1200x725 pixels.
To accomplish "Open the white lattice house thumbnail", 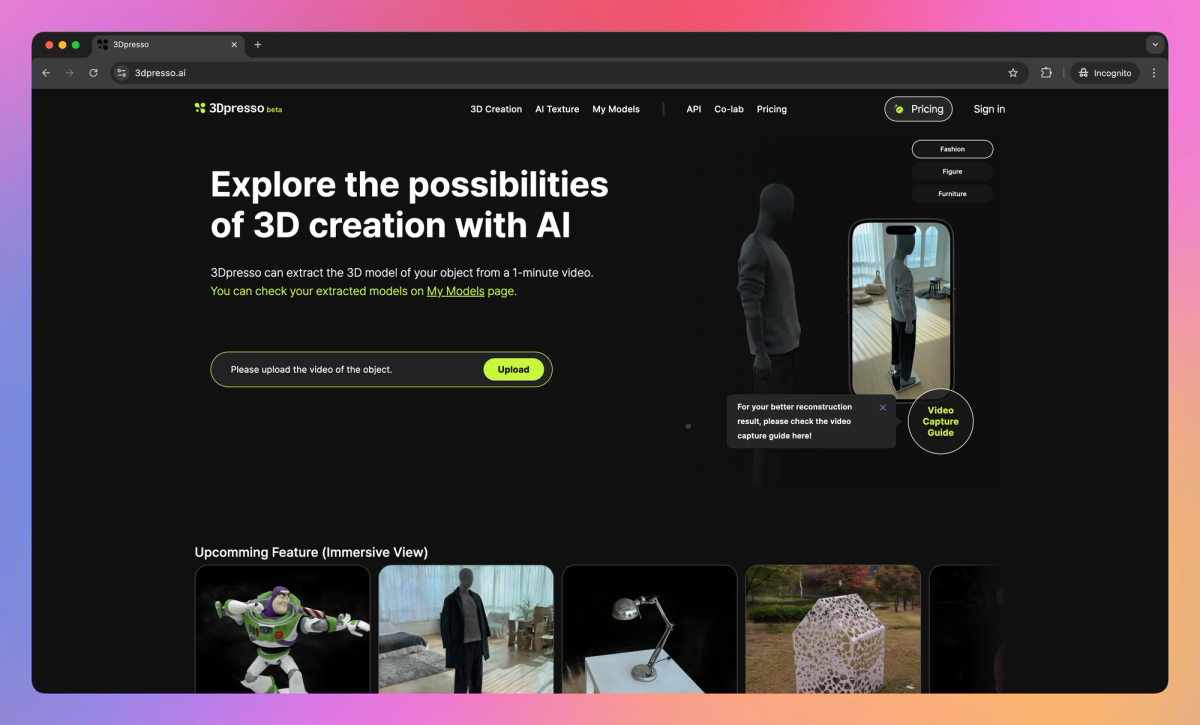I will [833, 628].
